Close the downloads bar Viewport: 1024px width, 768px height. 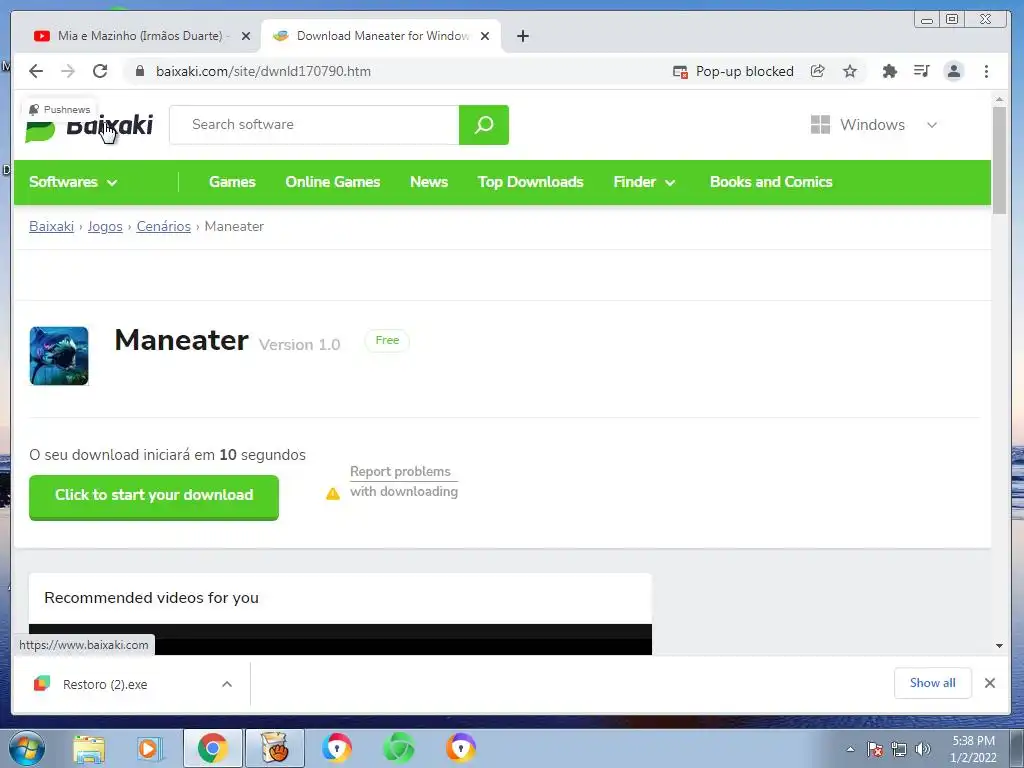pos(990,683)
